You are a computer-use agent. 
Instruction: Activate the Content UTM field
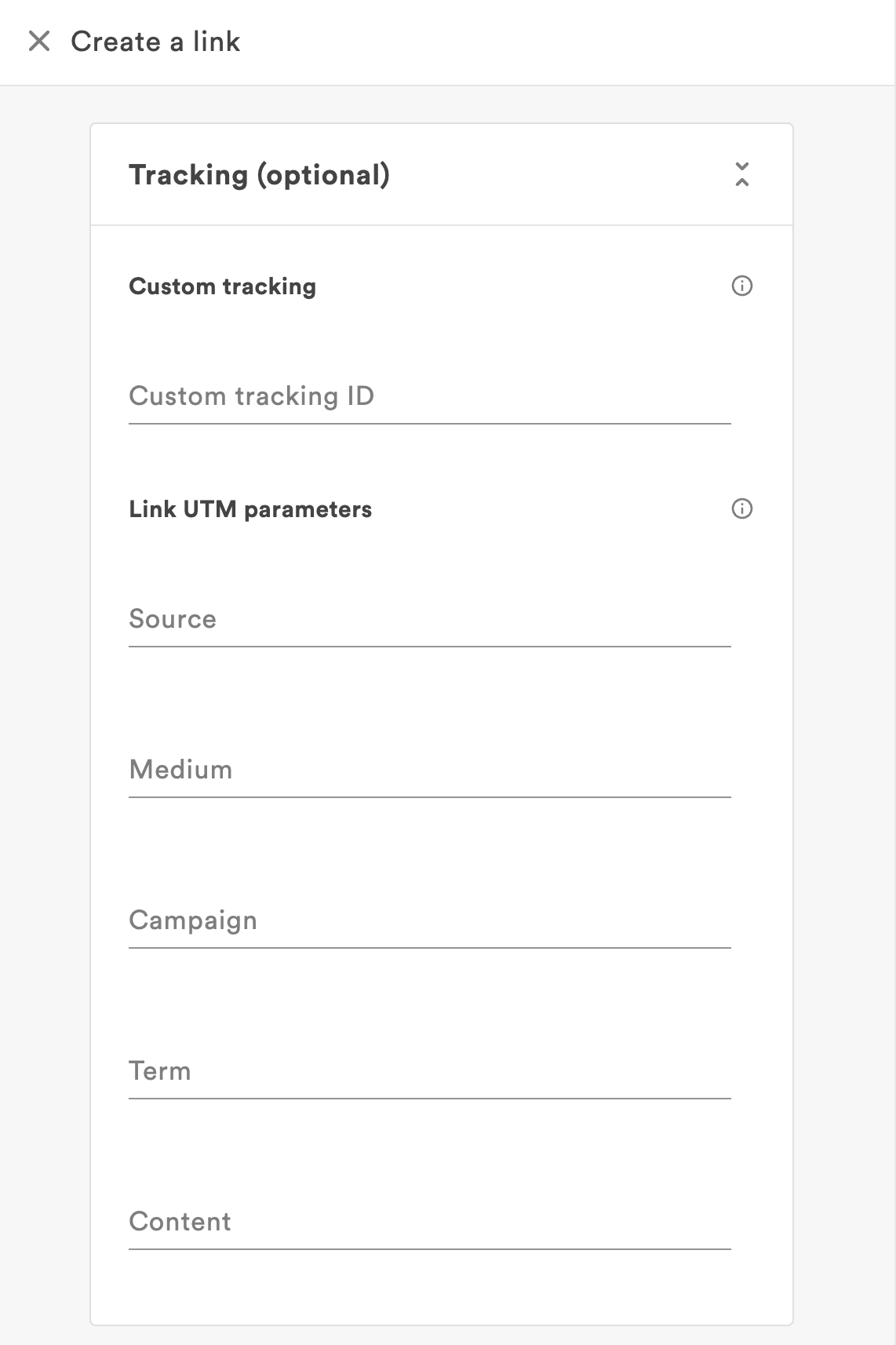coord(429,1222)
